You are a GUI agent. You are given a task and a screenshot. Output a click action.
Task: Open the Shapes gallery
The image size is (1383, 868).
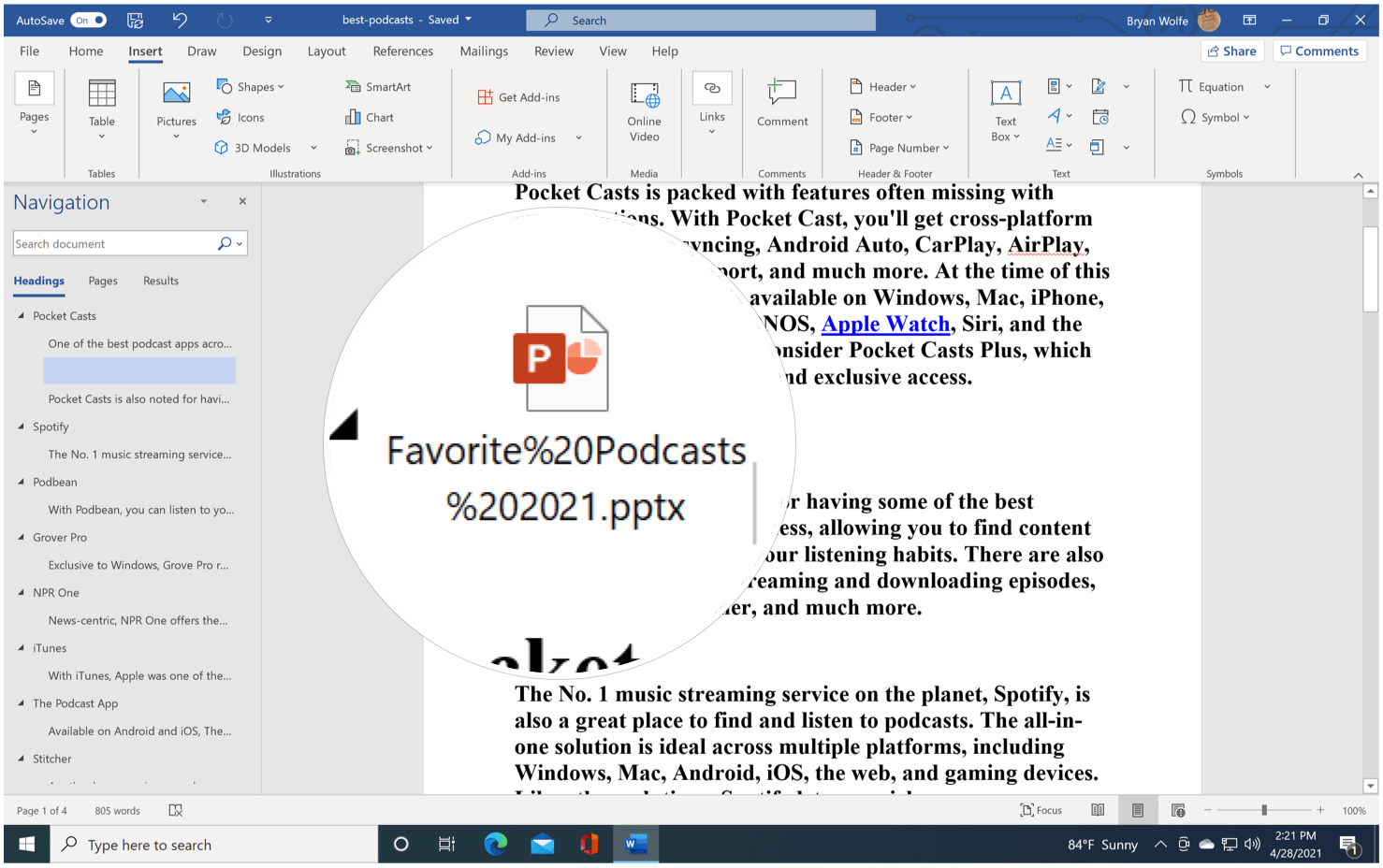tap(250, 87)
